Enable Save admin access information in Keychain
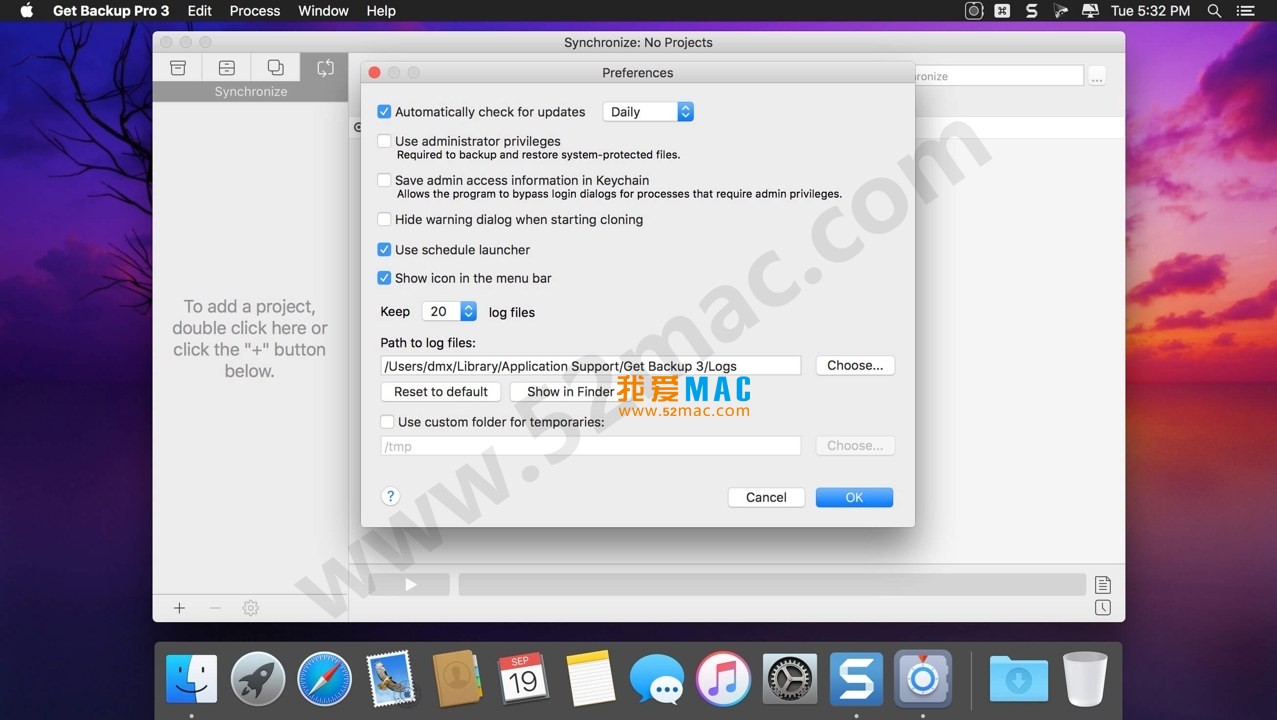This screenshot has width=1277, height=720. coord(384,180)
